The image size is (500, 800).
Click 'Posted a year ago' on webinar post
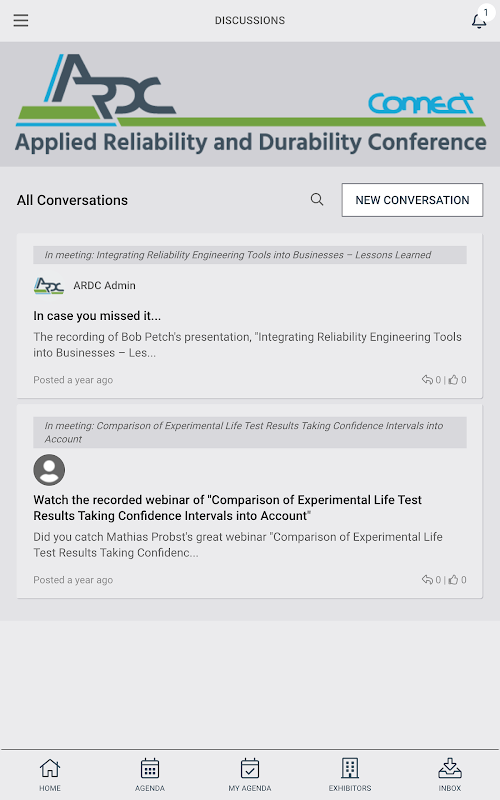click(x=73, y=580)
